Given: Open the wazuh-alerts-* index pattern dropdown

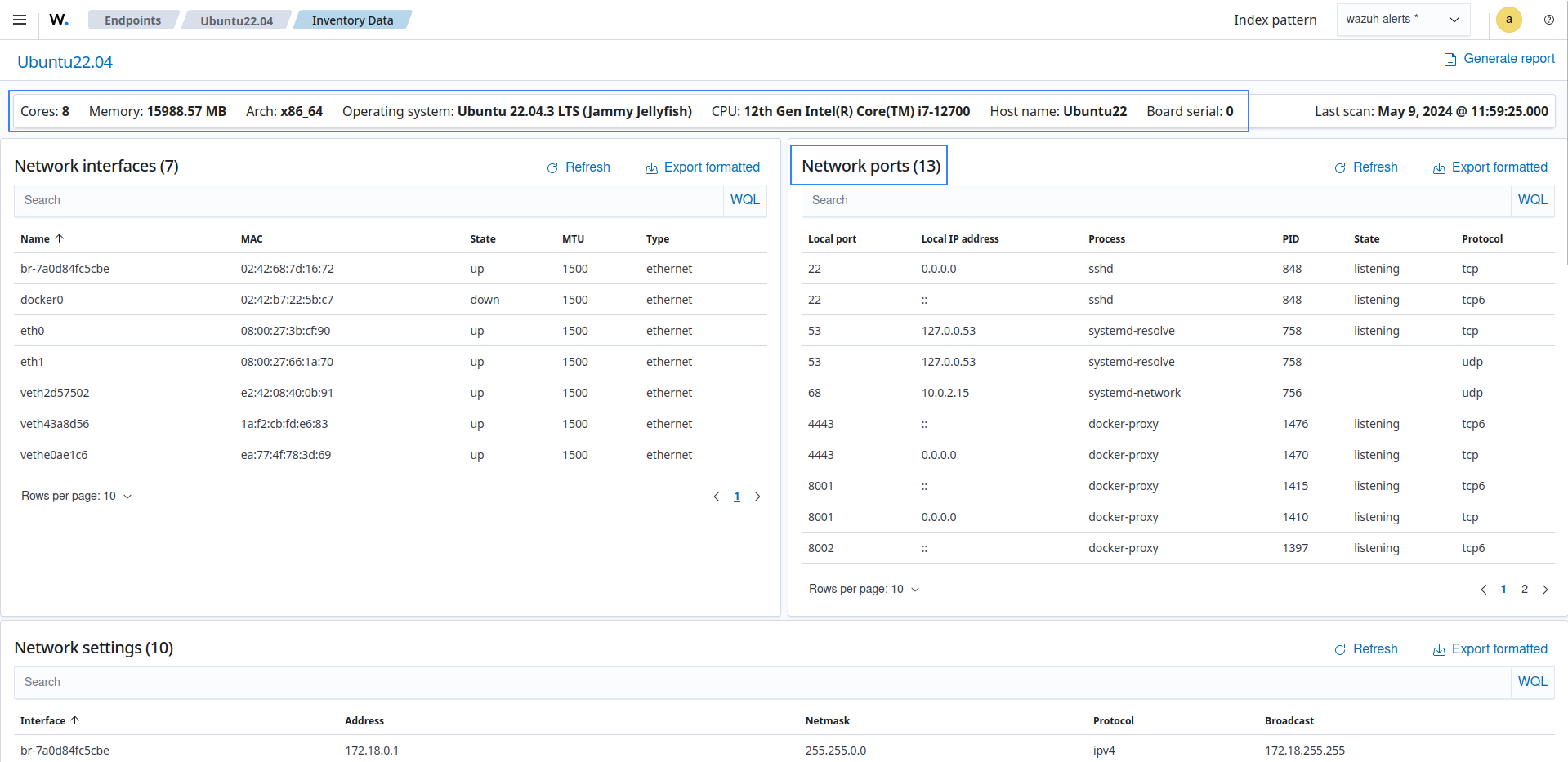Looking at the screenshot, I should pyautogui.click(x=1403, y=20).
